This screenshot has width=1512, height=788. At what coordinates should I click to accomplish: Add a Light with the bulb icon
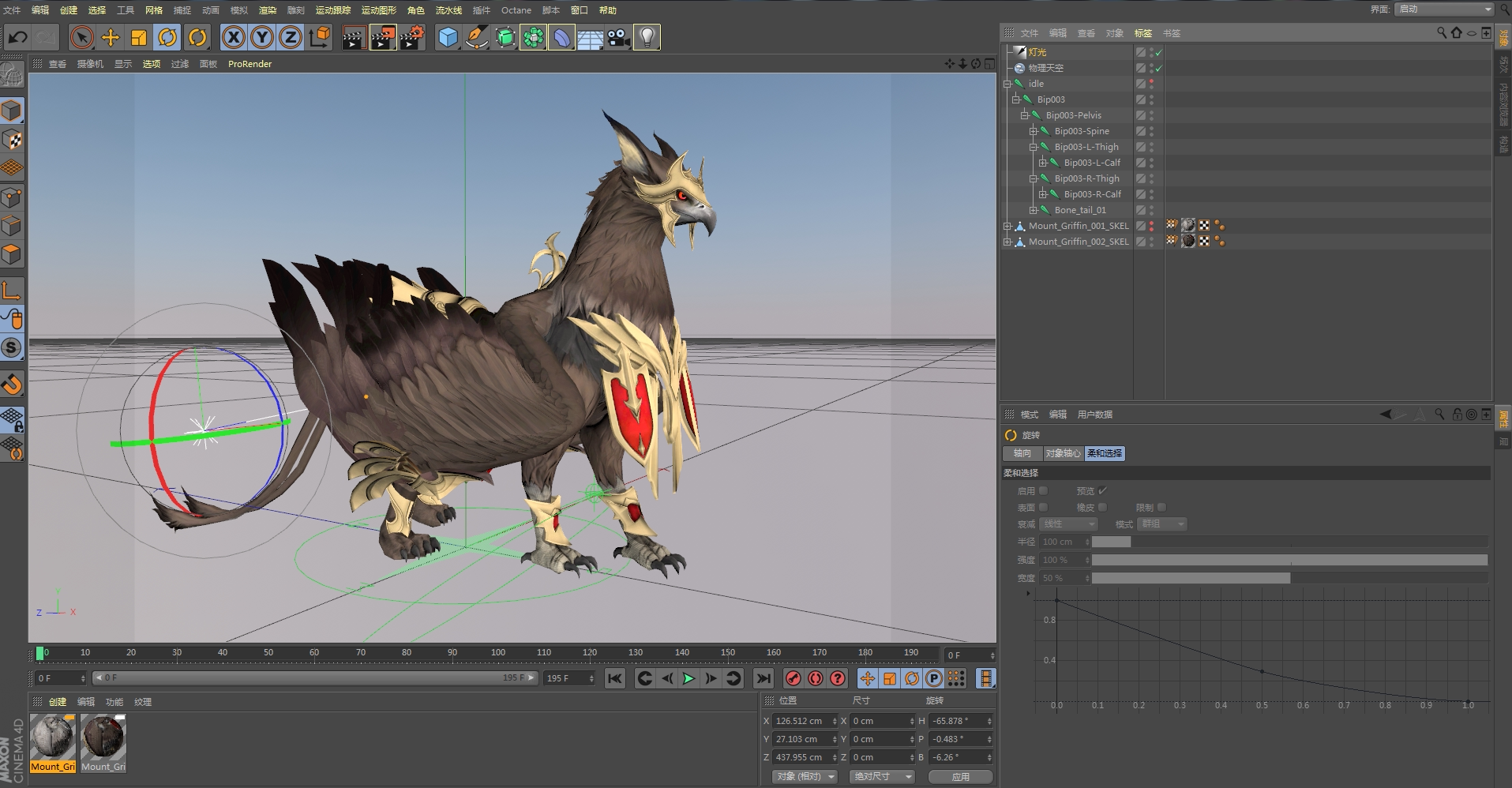(647, 37)
